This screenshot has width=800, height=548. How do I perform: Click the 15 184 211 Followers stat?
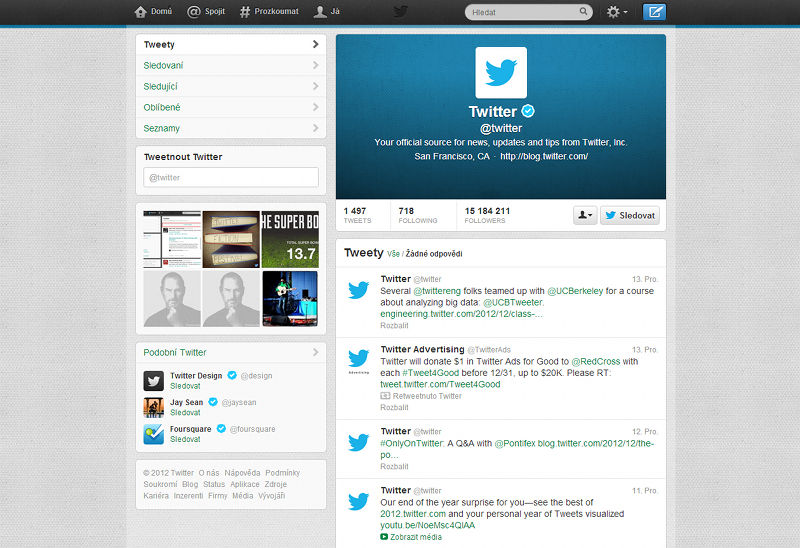(487, 215)
